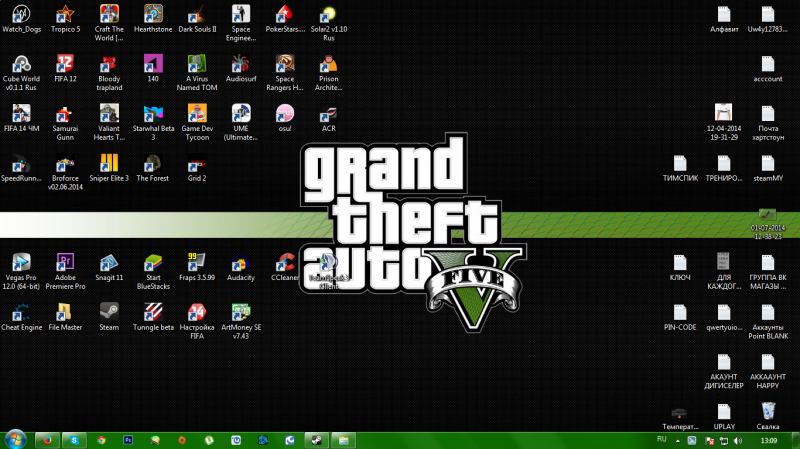The height and width of the screenshot is (449, 800).
Task: Select the КЛЮЧ text file
Action: (680, 267)
